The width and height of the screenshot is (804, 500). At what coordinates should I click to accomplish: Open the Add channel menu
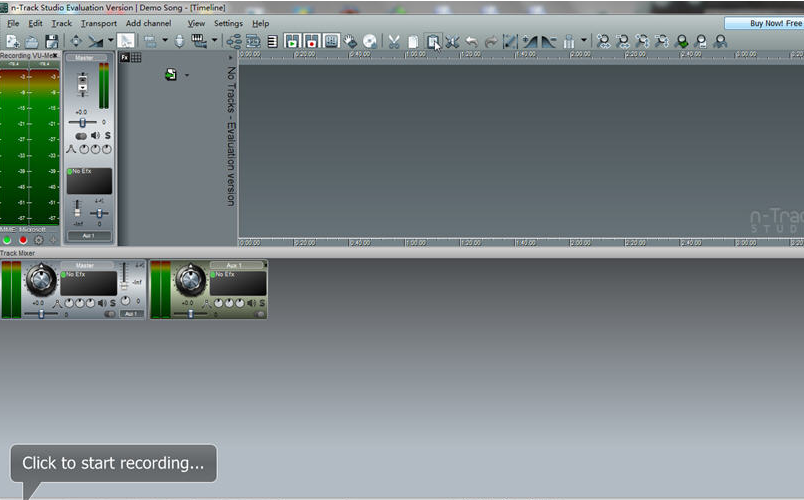148,23
